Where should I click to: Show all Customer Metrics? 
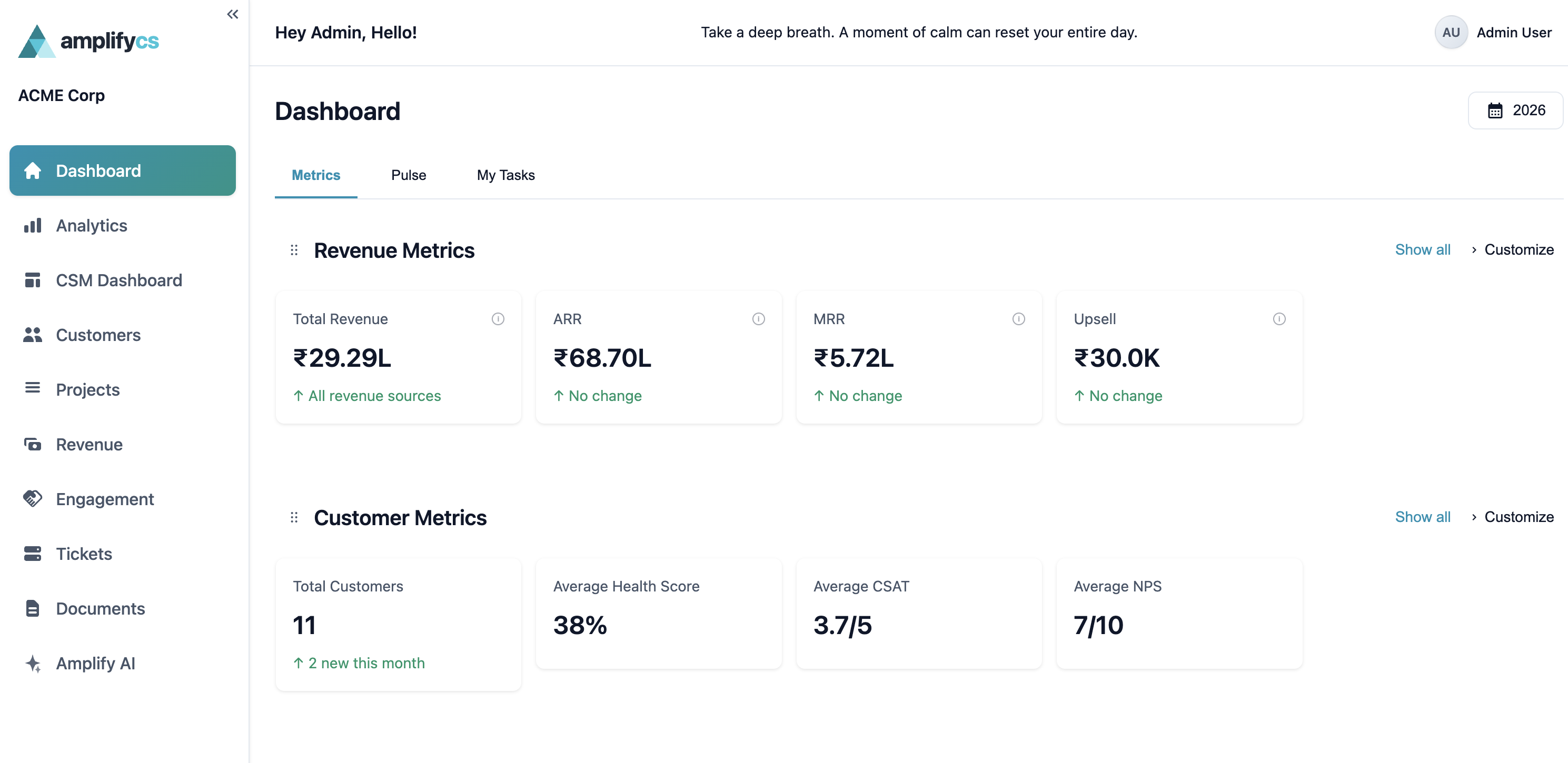click(1423, 517)
